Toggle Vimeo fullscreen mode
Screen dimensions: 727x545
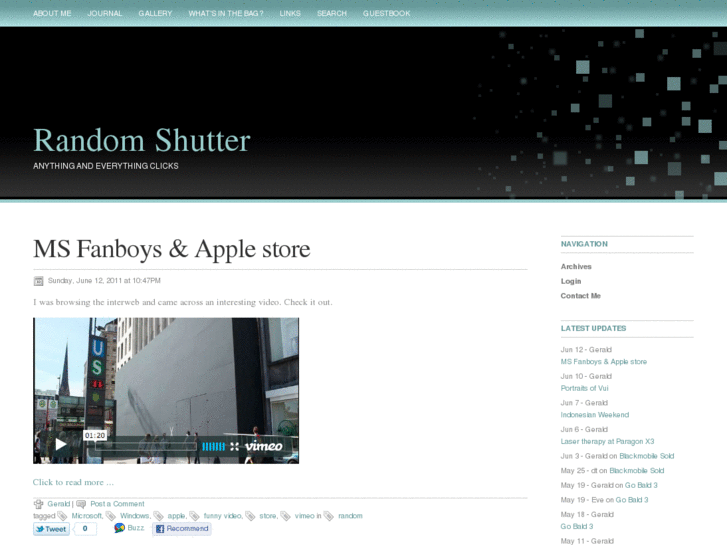(235, 446)
